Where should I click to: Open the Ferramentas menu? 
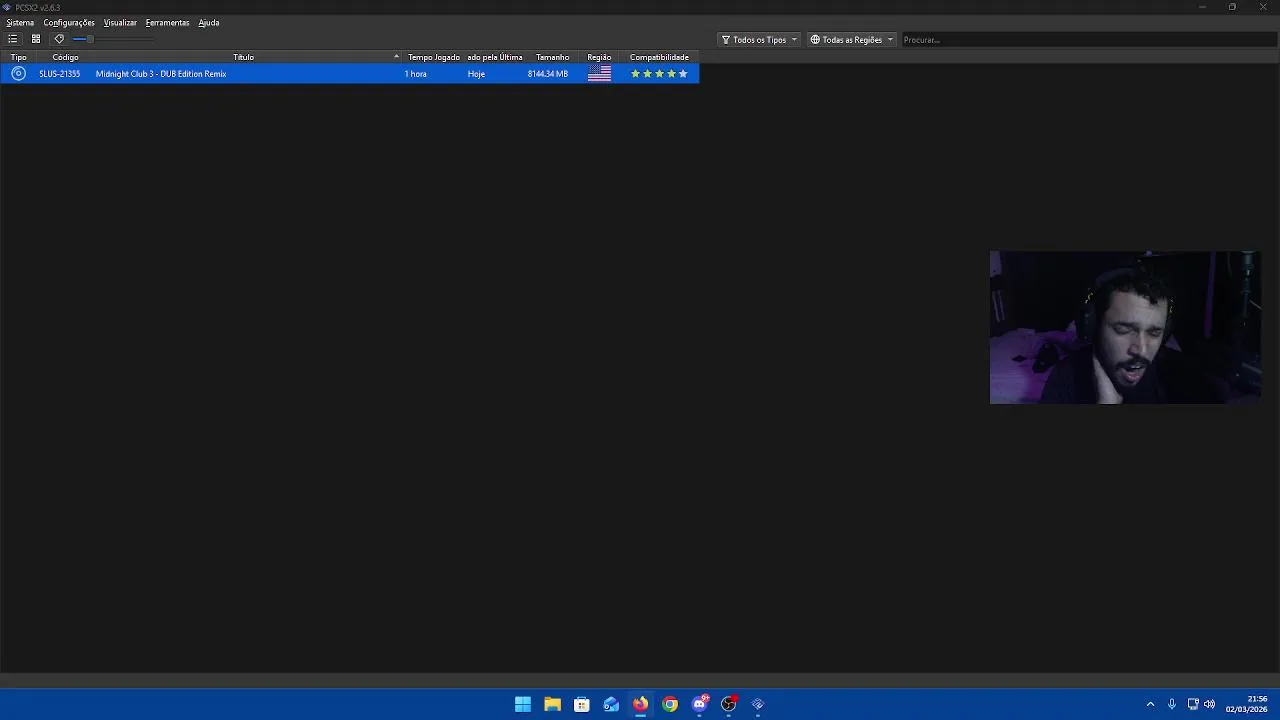(167, 23)
